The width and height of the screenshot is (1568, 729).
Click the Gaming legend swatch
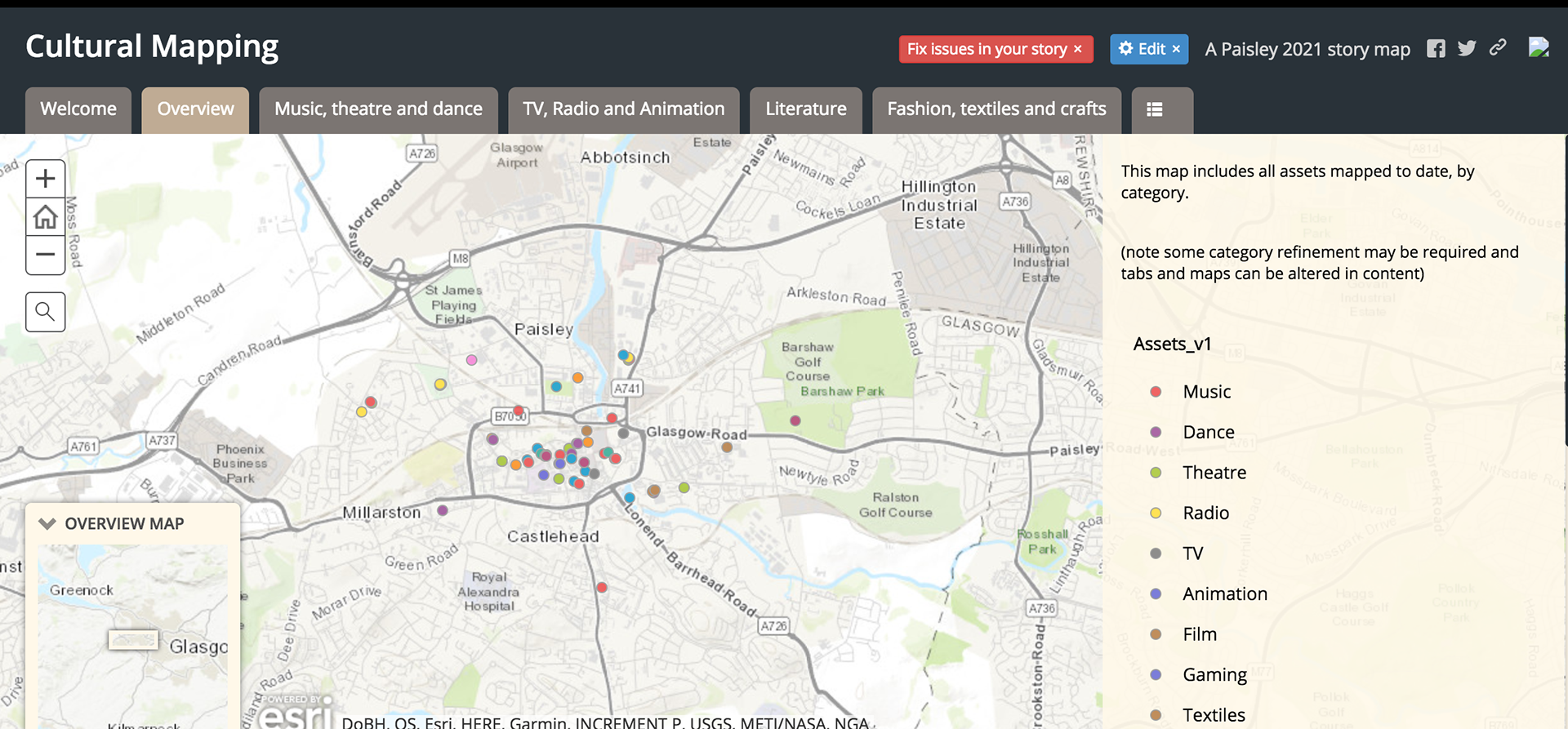click(1156, 674)
